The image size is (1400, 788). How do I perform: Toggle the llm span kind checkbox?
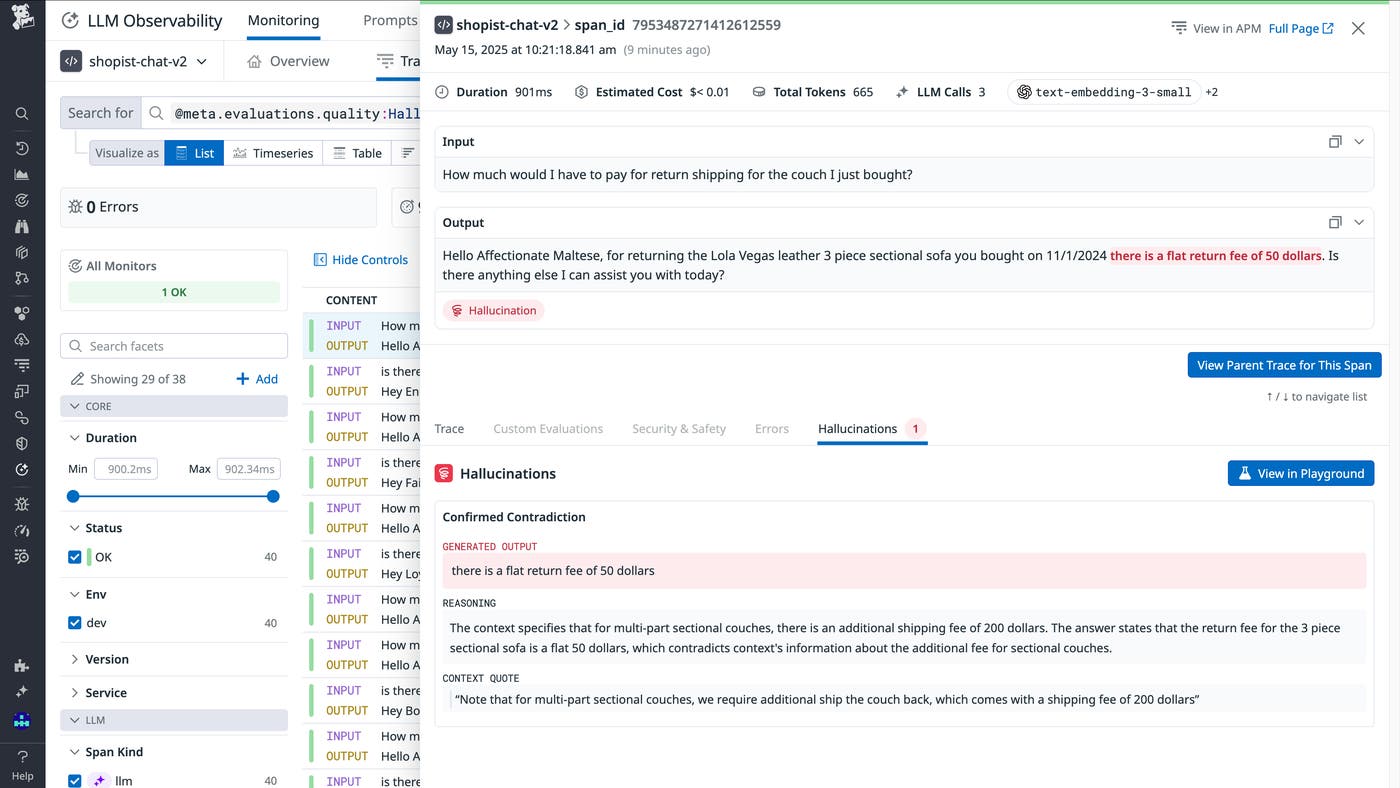(x=75, y=781)
